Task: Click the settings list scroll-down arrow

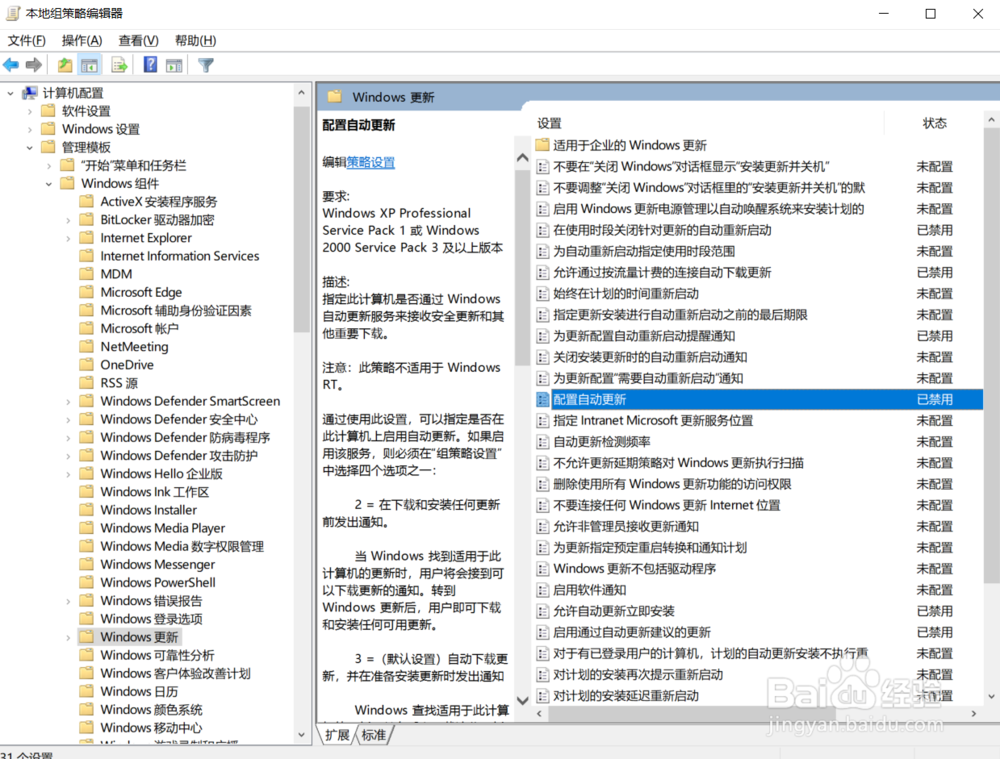Action: (991, 696)
